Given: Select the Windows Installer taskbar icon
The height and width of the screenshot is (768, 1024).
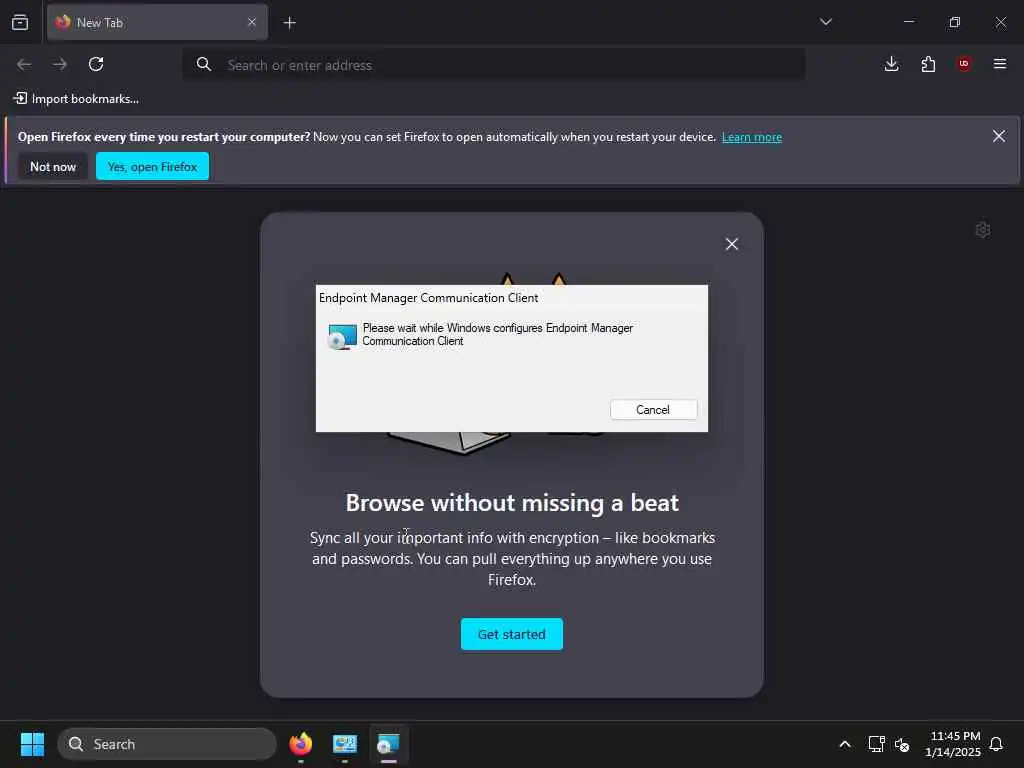Looking at the screenshot, I should point(389,744).
